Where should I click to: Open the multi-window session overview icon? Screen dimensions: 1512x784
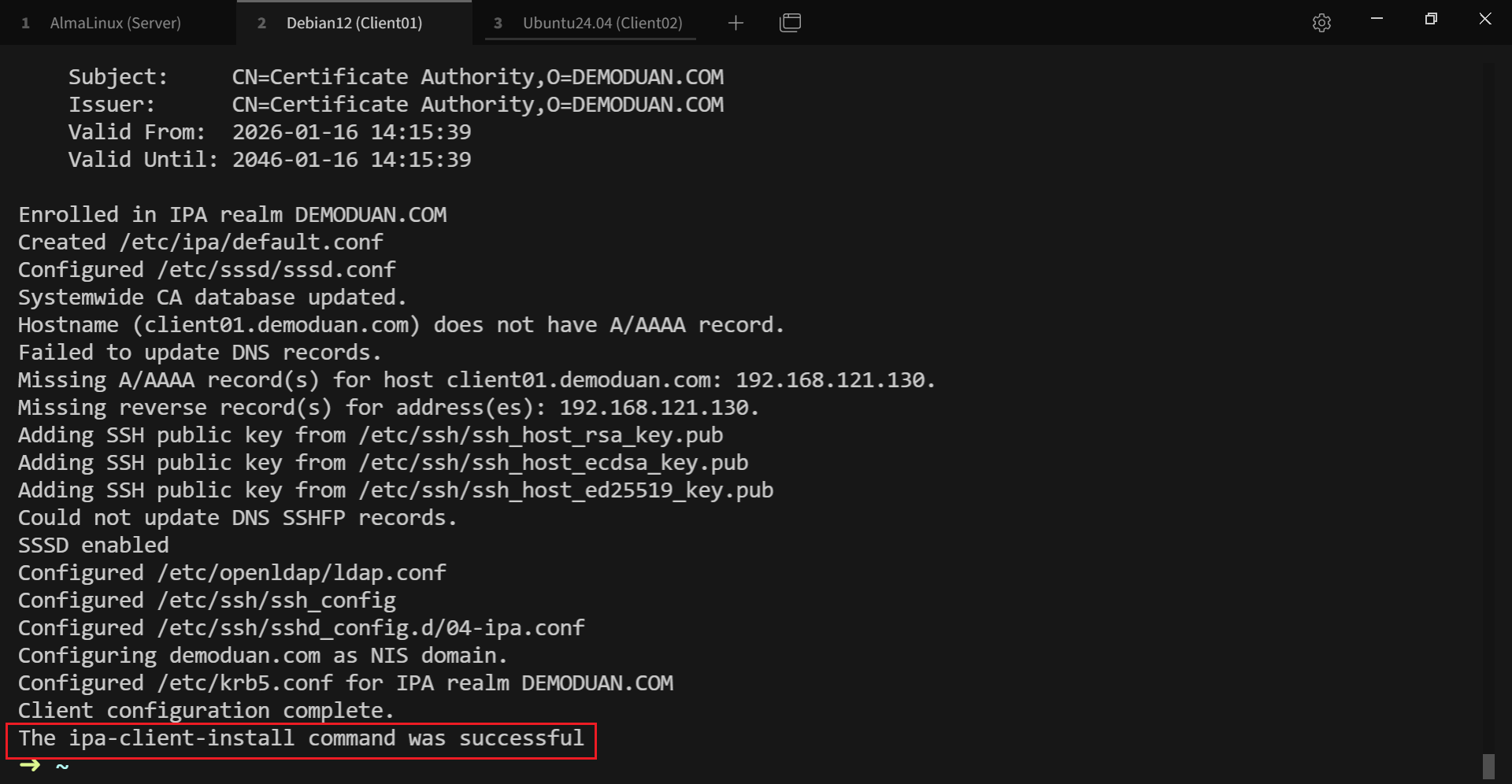coord(790,23)
